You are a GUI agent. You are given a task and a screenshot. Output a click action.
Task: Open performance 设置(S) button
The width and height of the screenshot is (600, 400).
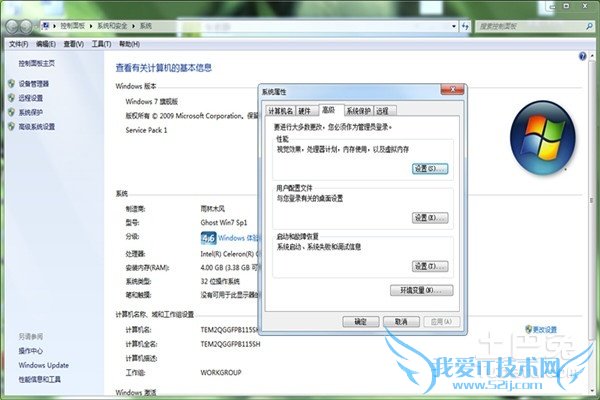tap(430, 169)
